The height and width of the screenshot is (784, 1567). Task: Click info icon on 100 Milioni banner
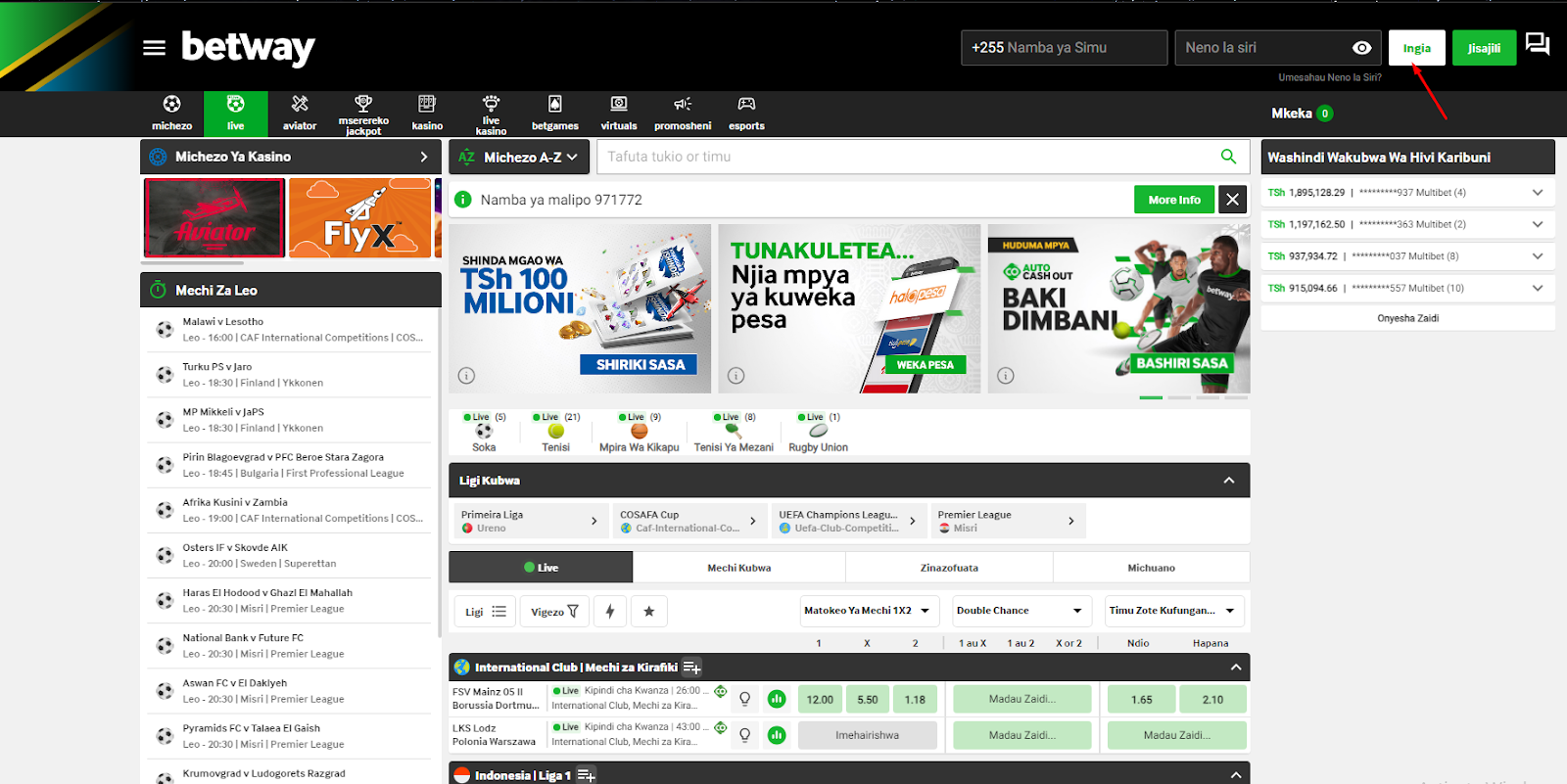coord(466,376)
